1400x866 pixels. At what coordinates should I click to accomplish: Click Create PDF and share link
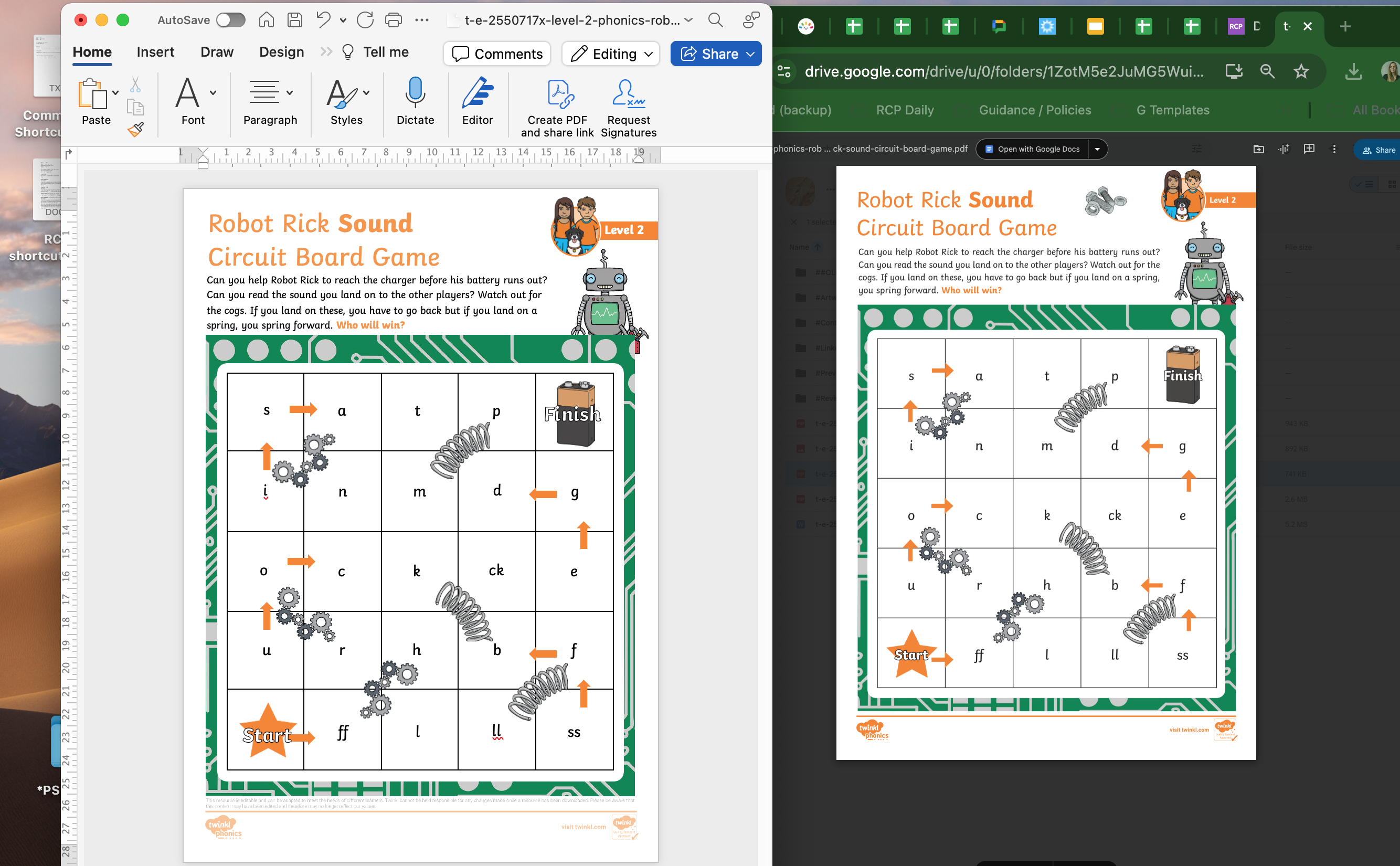click(x=559, y=94)
